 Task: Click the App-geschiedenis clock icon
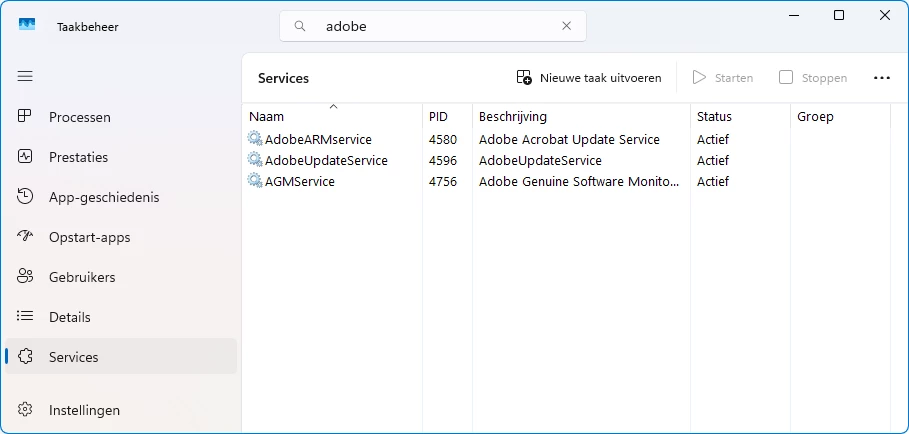(x=25, y=196)
